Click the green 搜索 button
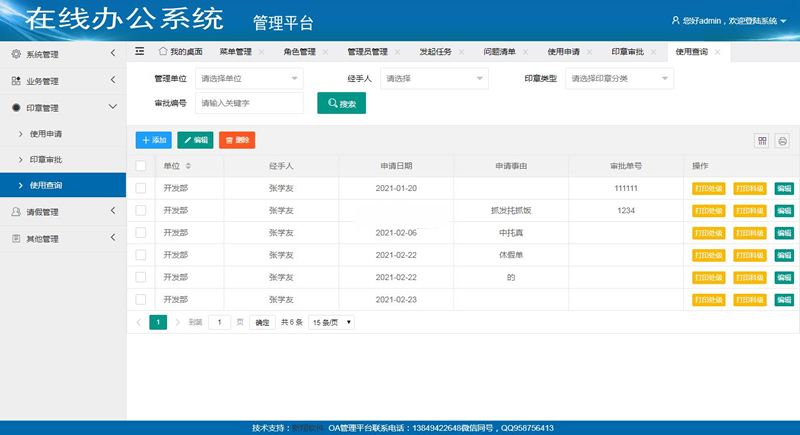 click(x=341, y=103)
